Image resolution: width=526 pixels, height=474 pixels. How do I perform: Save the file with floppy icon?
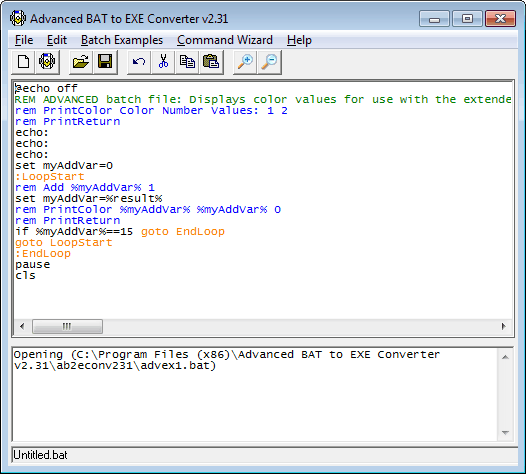tap(105, 62)
